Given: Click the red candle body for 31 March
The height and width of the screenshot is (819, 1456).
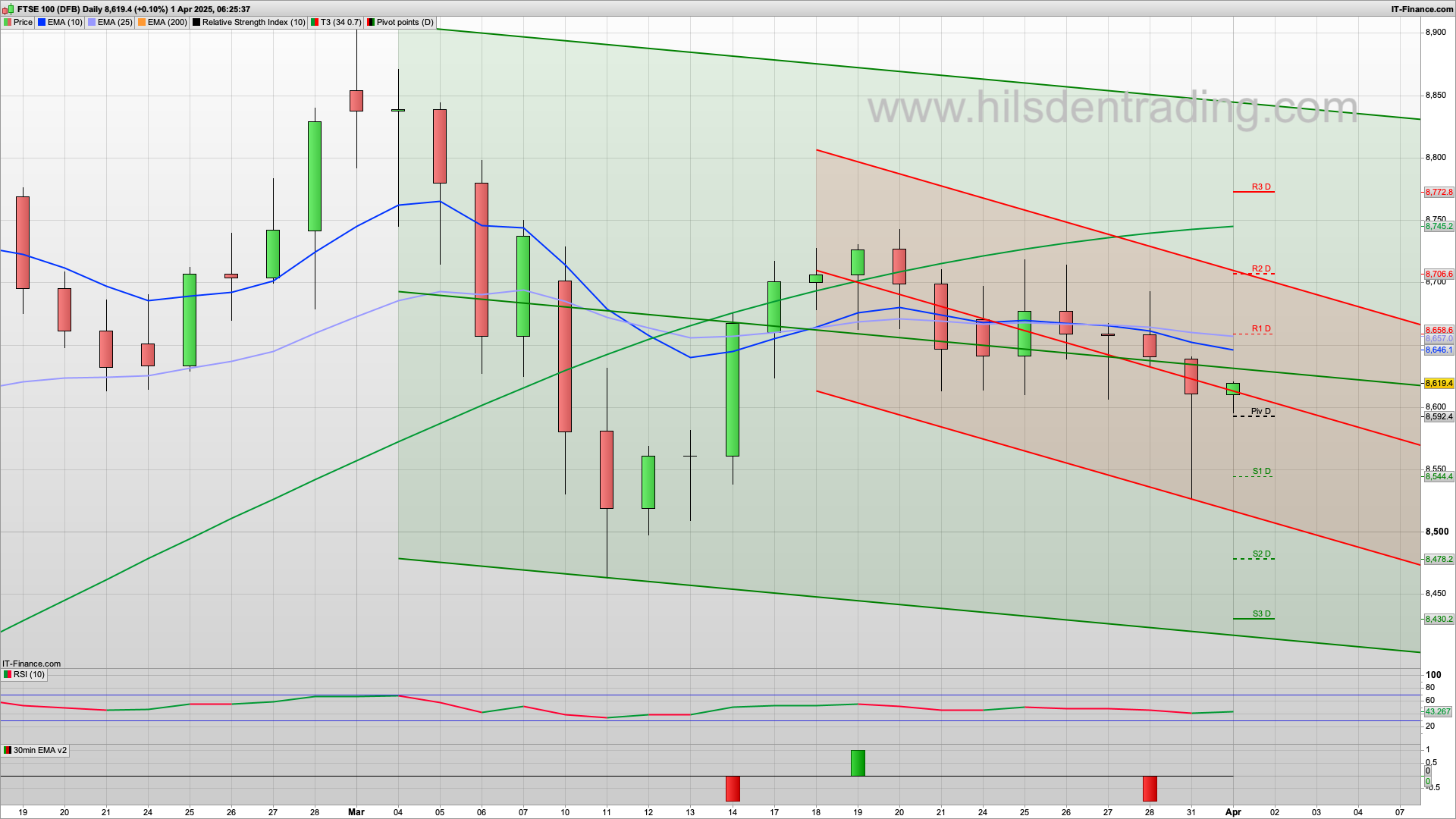Looking at the screenshot, I should [x=1191, y=376].
